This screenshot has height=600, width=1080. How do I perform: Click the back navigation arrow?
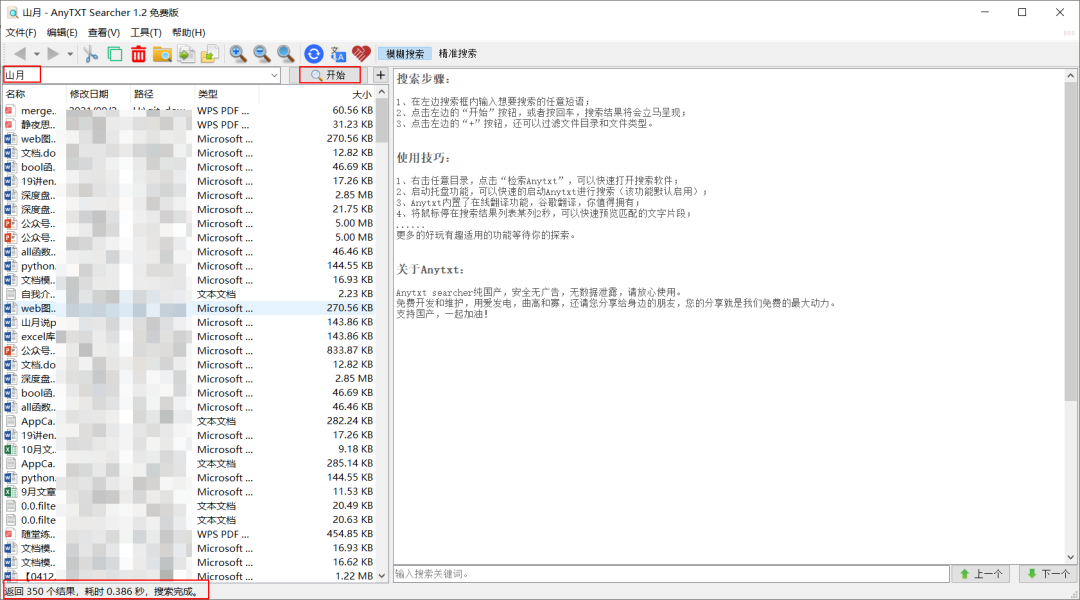(x=20, y=54)
